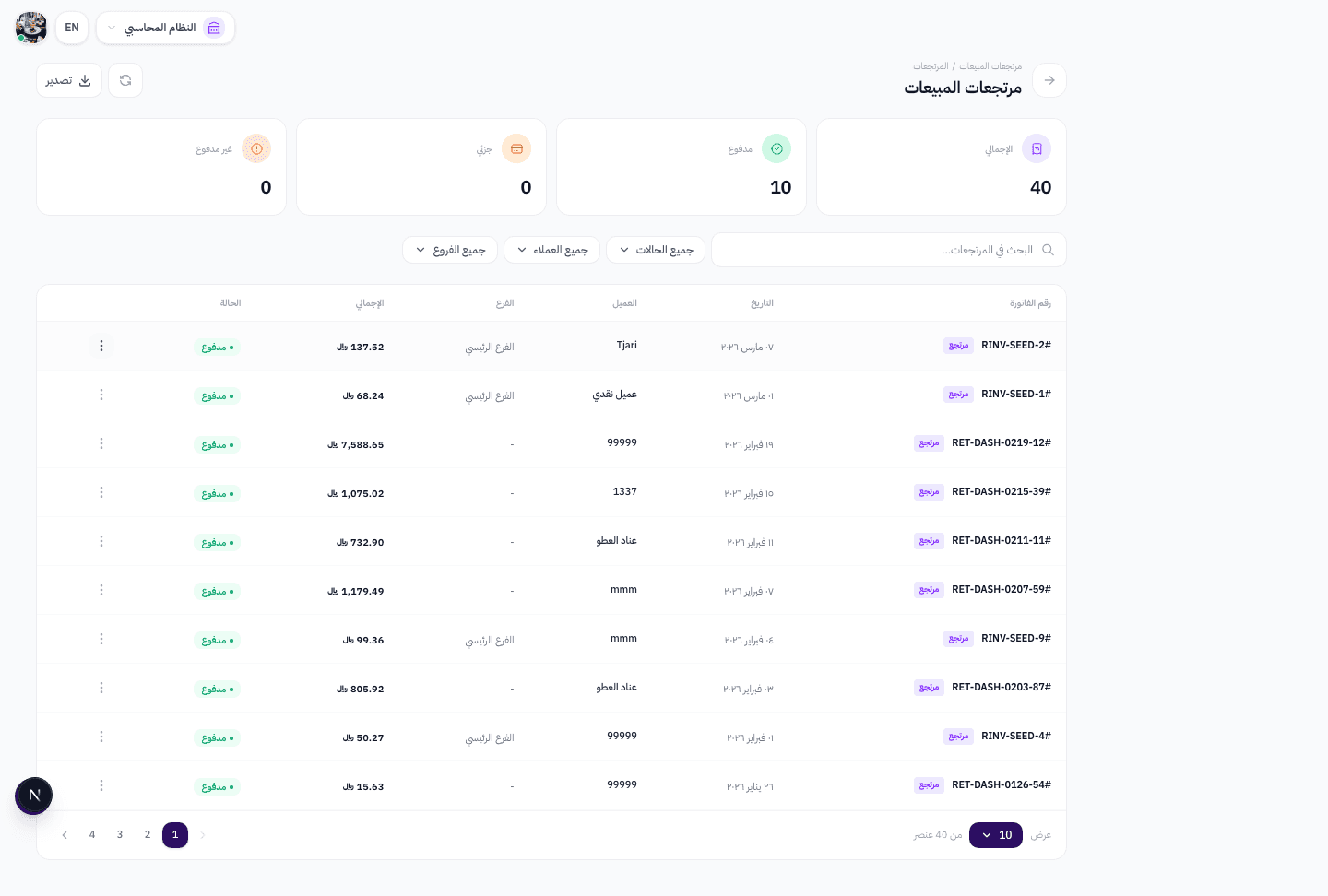Open the جميع الفروع branches filter
The height and width of the screenshot is (896, 1328).
(450, 250)
